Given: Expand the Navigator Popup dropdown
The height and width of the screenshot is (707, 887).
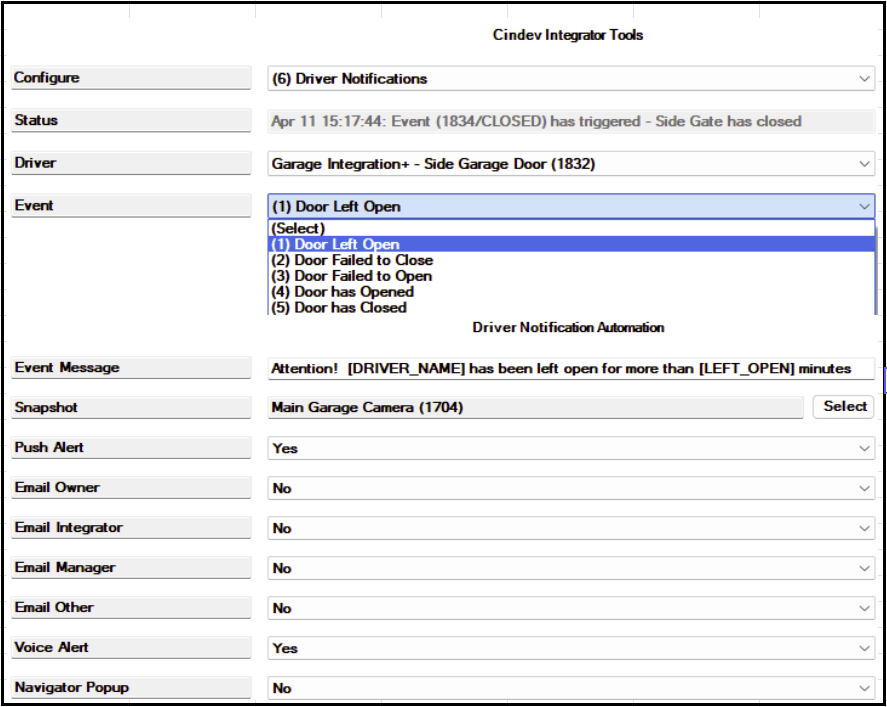Looking at the screenshot, I should point(571,688).
